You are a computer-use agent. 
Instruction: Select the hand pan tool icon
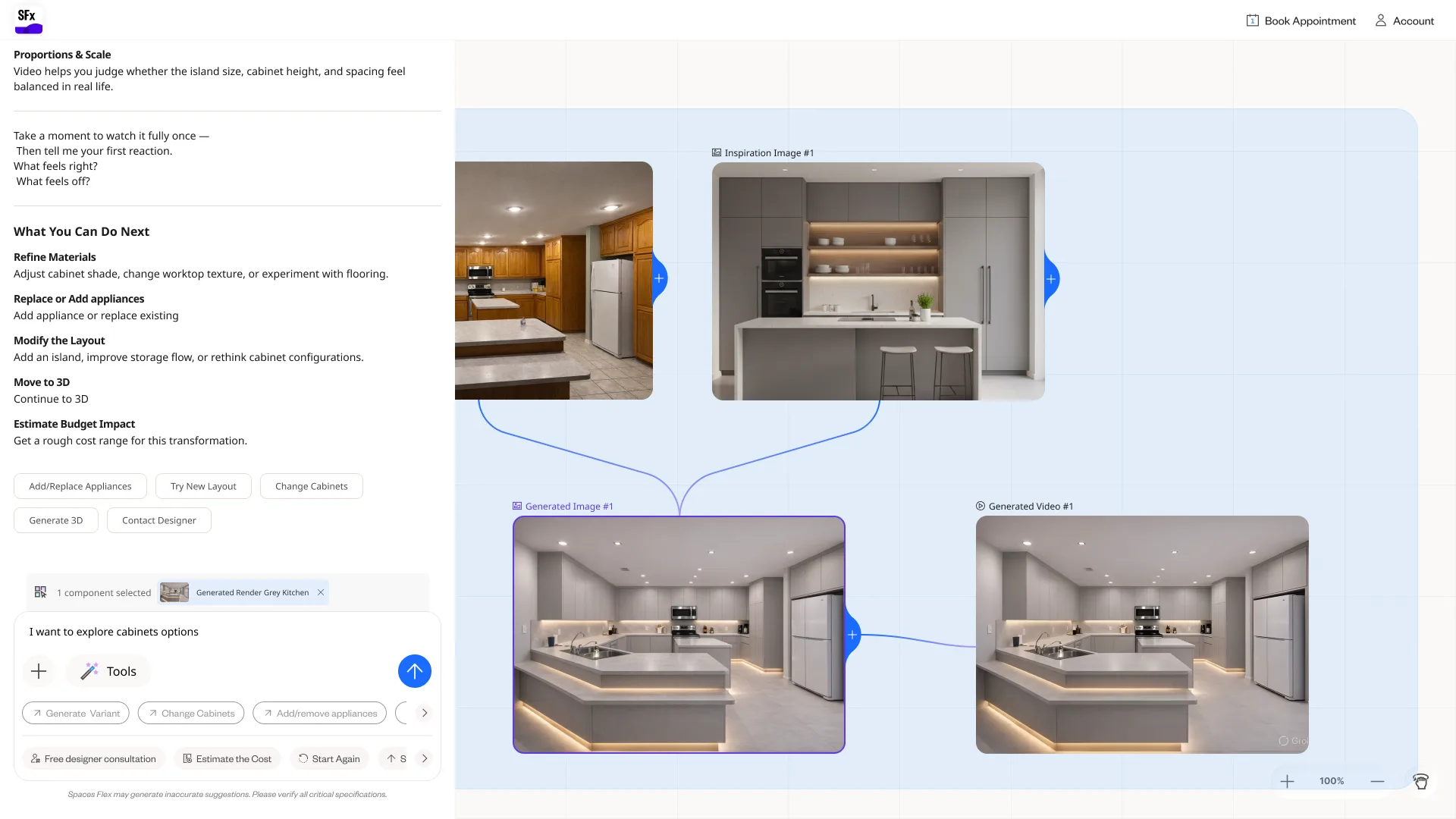pos(1420,781)
